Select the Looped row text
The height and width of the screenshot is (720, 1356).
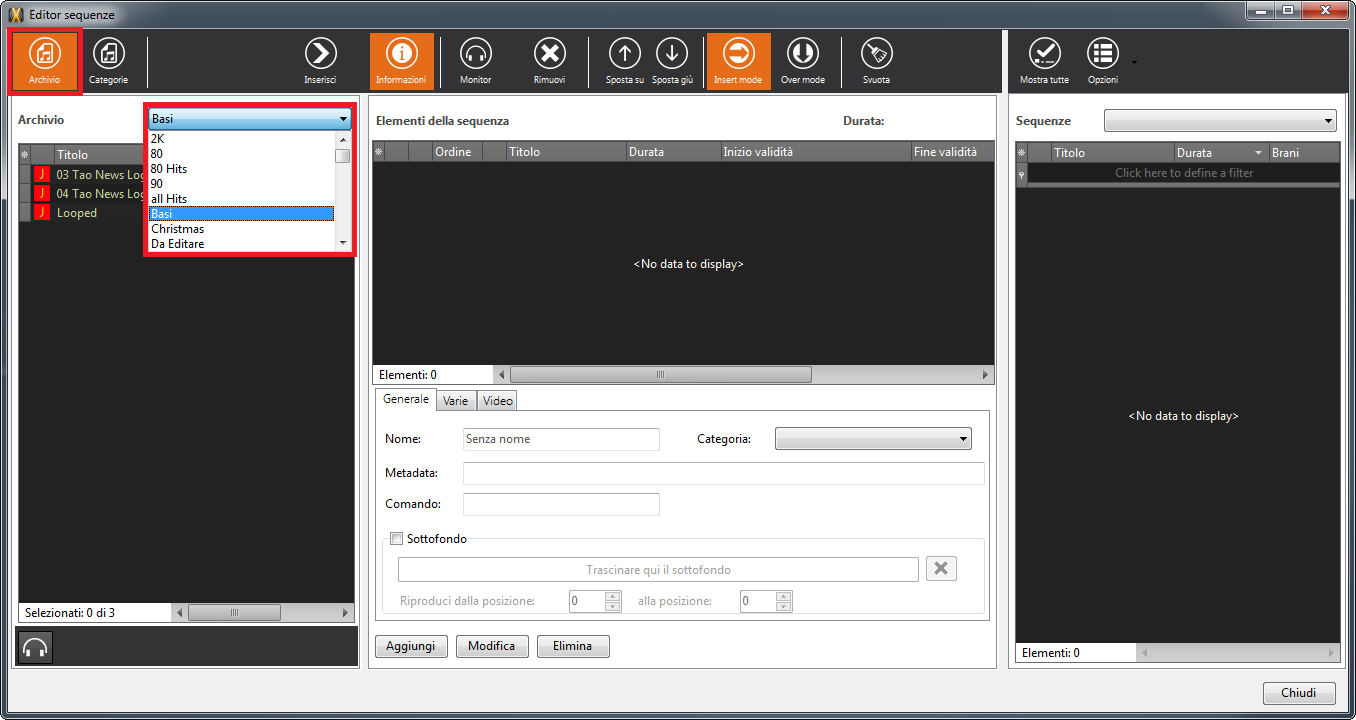[77, 213]
